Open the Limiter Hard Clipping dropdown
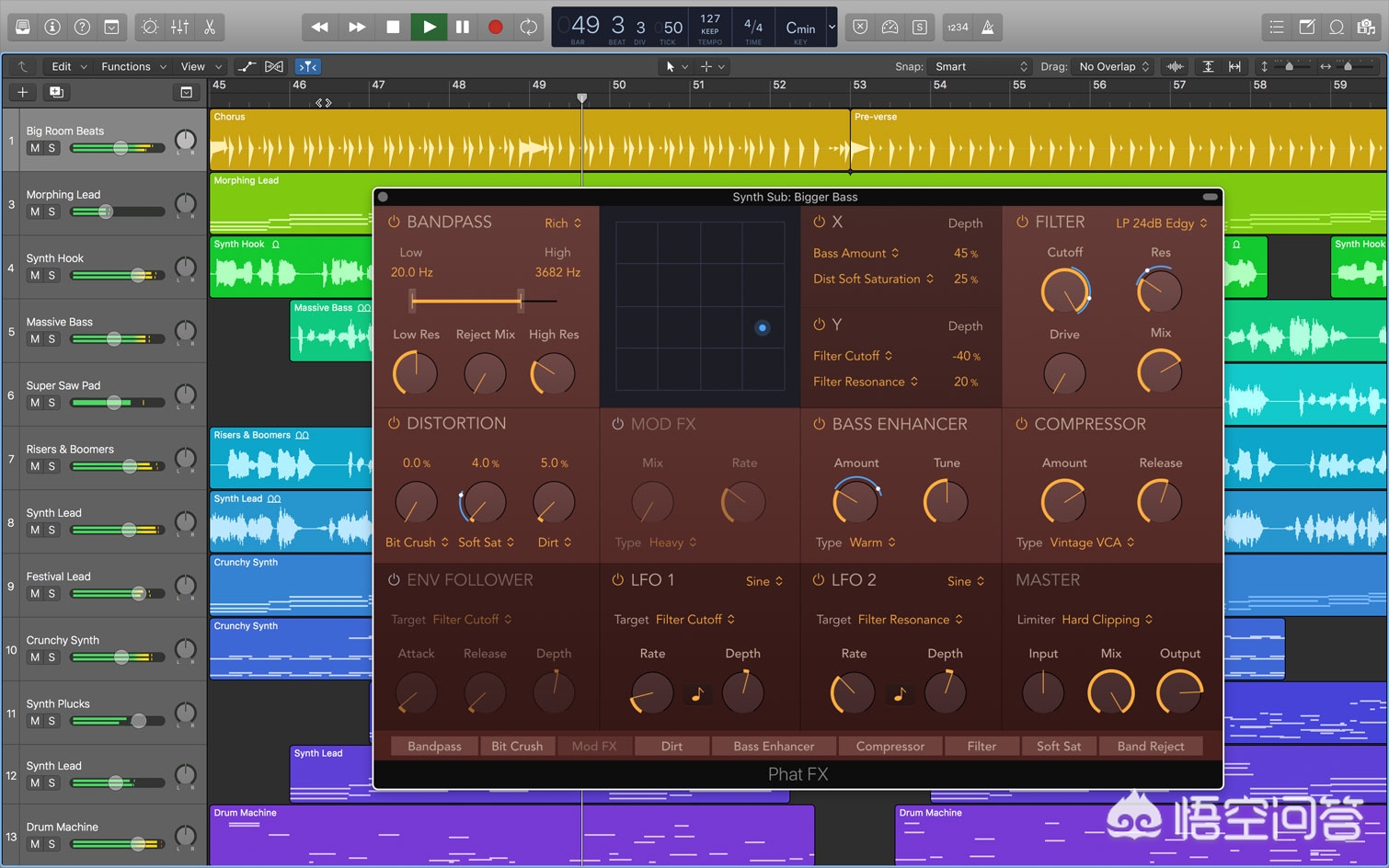Screen dimensions: 1389x868 click(x=1108, y=620)
